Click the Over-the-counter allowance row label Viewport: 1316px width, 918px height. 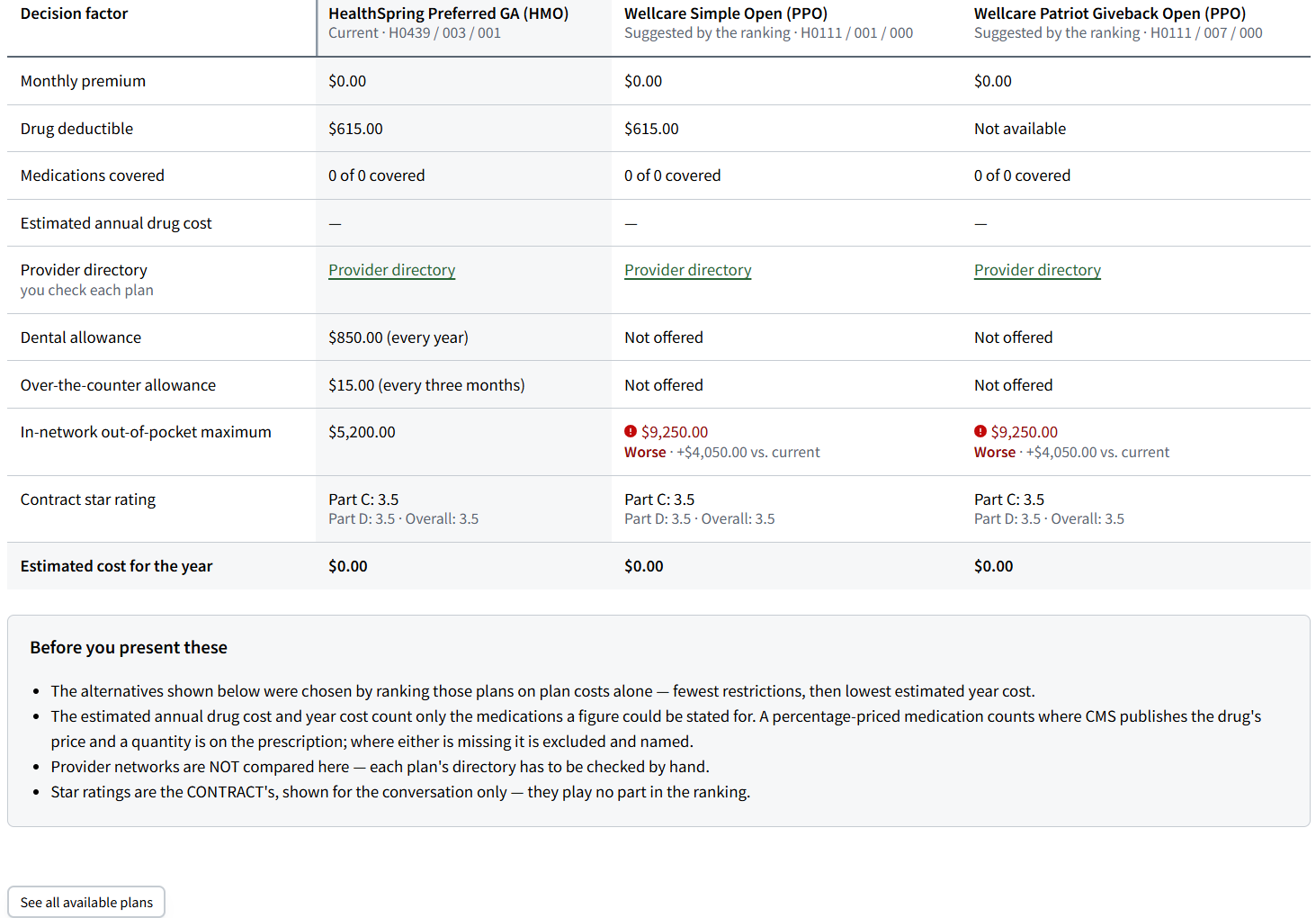click(118, 385)
